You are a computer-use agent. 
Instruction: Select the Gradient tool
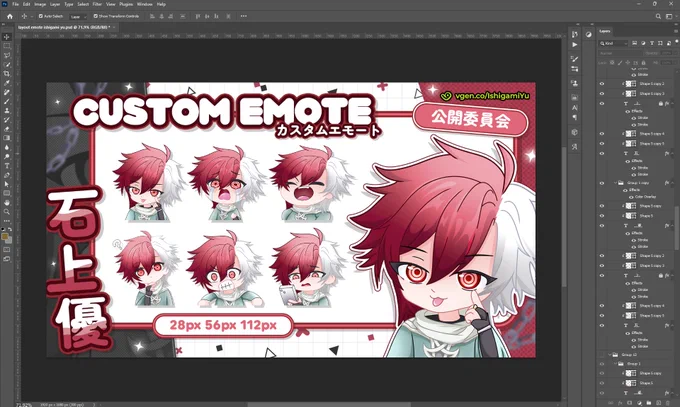[7, 138]
